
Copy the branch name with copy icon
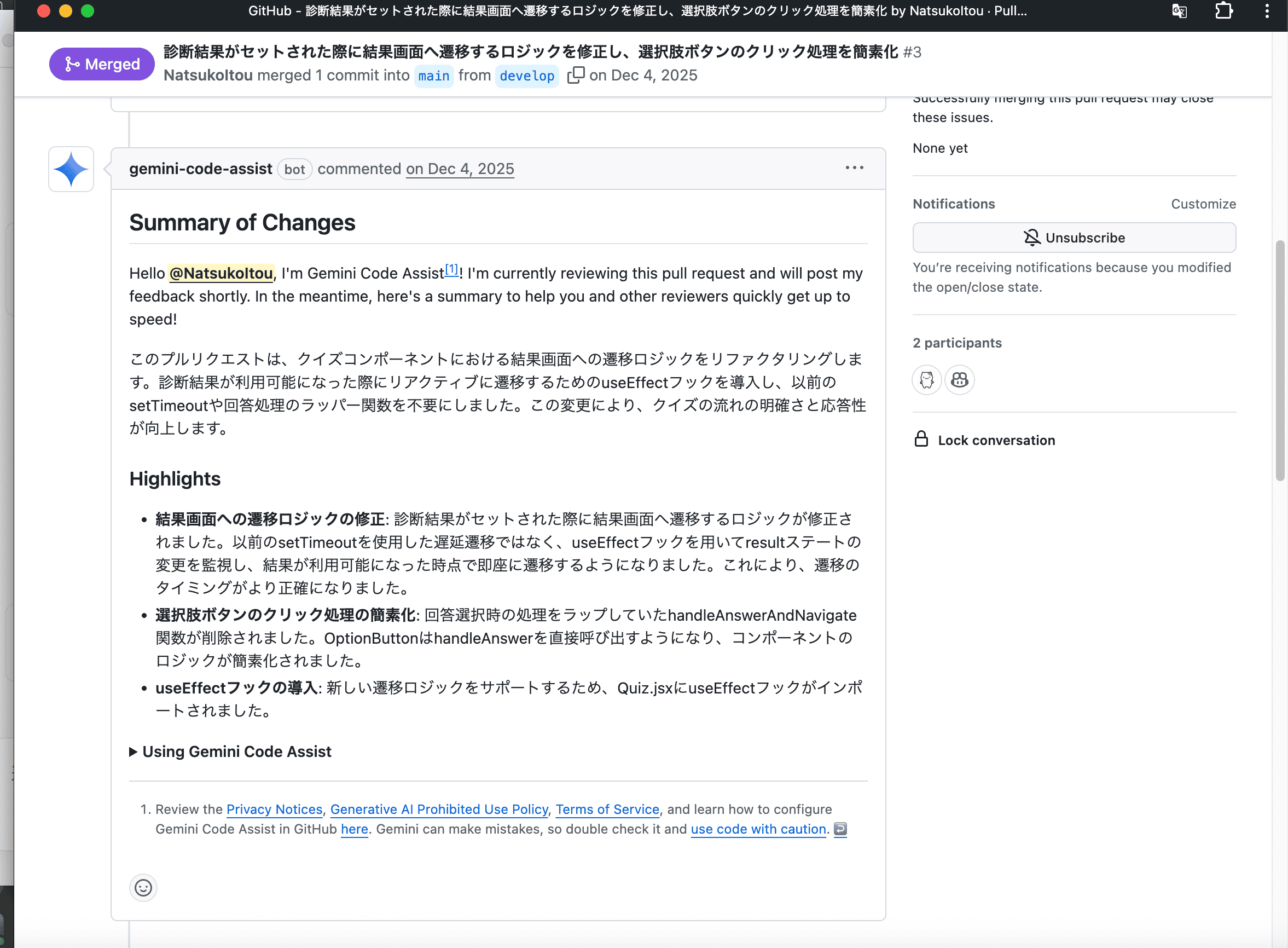[x=575, y=75]
